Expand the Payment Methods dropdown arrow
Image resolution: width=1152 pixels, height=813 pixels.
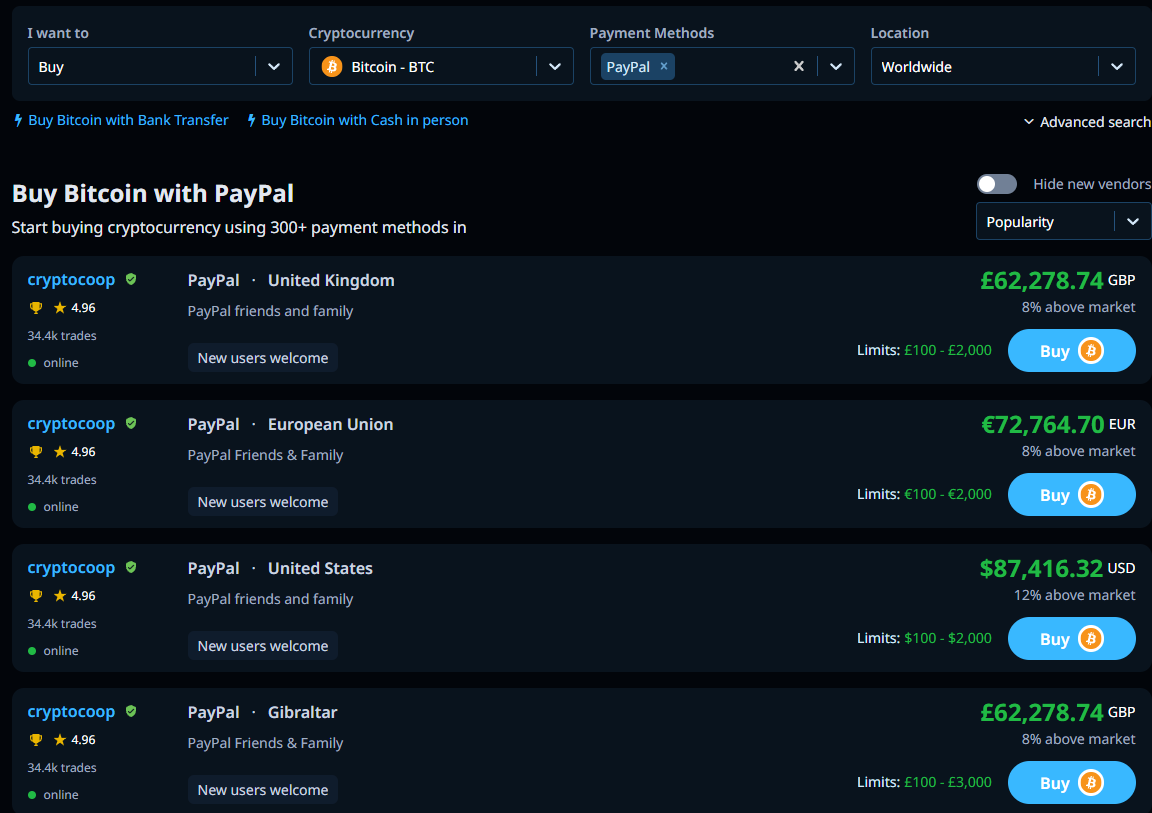pos(835,66)
